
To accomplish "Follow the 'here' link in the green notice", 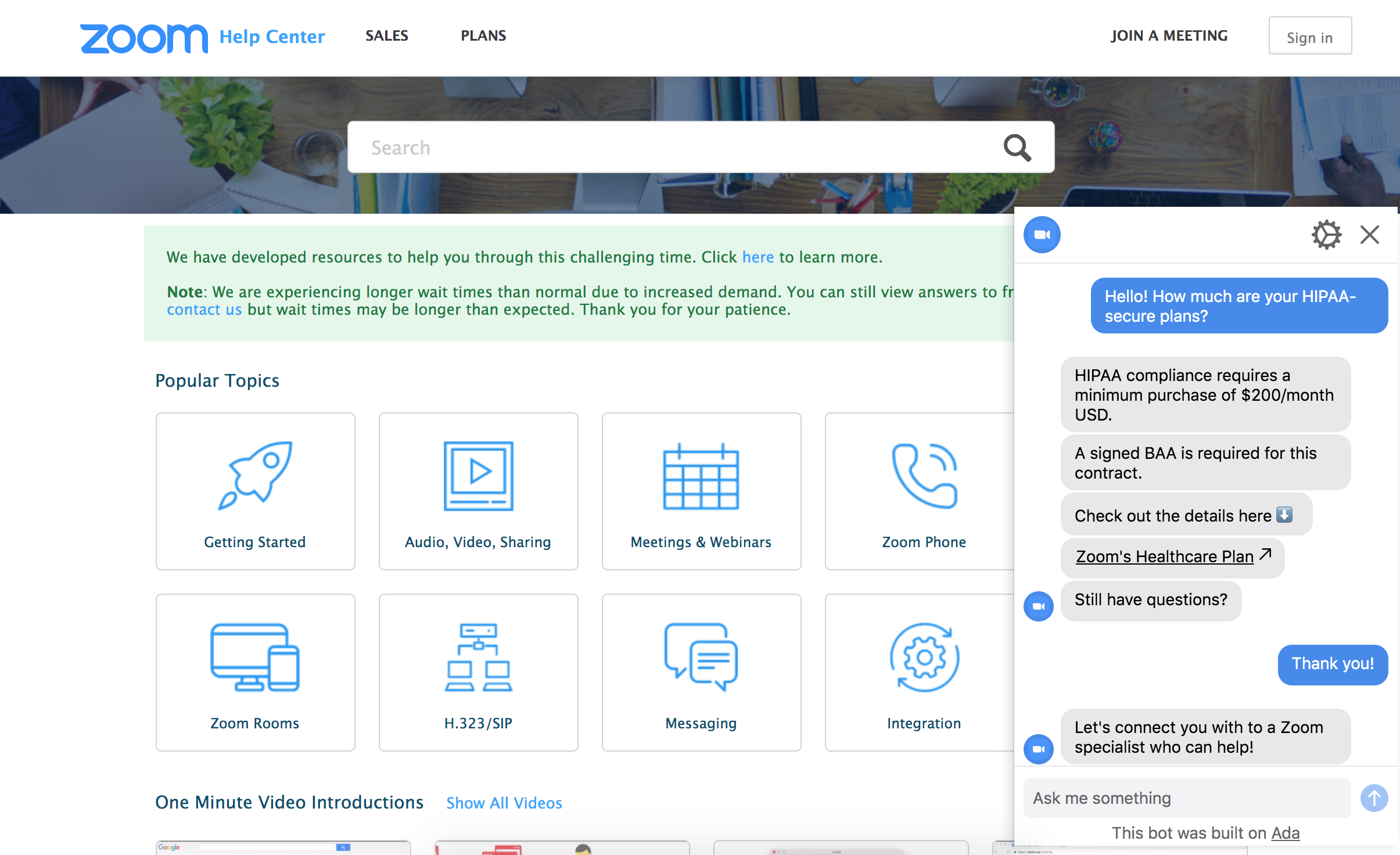I will [758, 257].
